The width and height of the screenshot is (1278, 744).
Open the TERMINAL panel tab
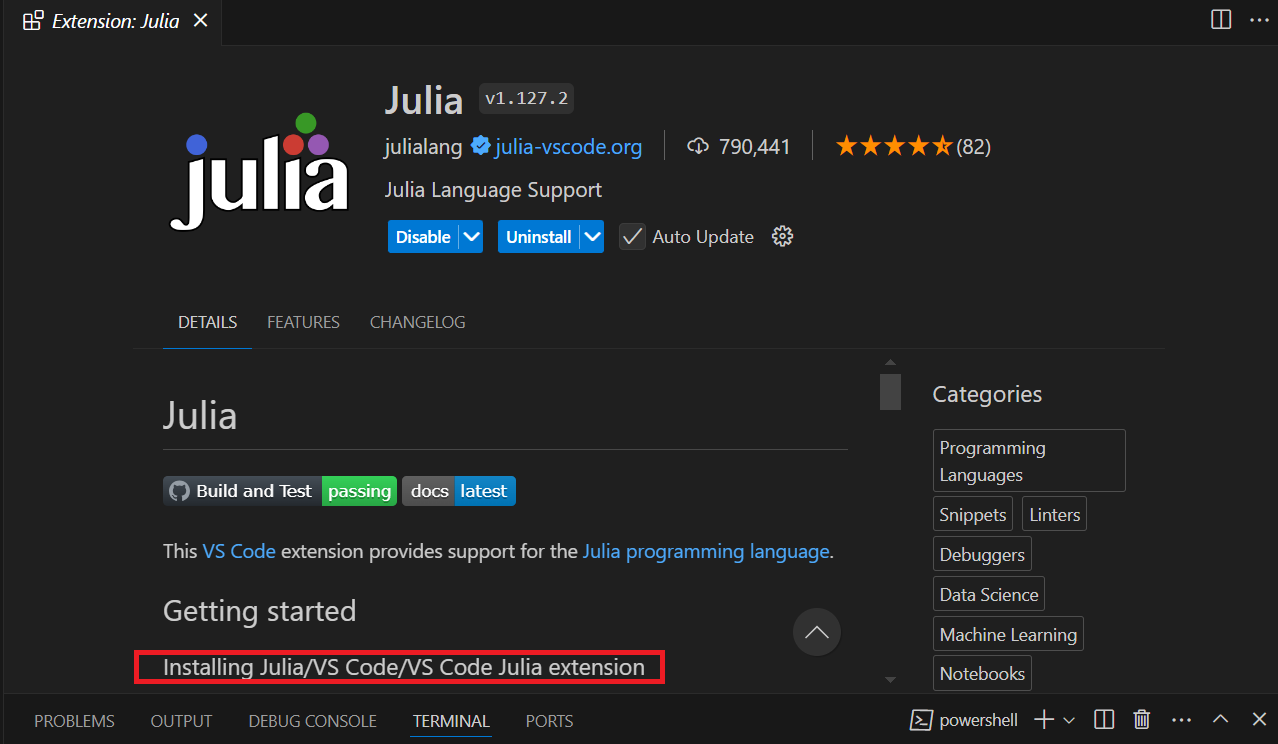(x=451, y=721)
